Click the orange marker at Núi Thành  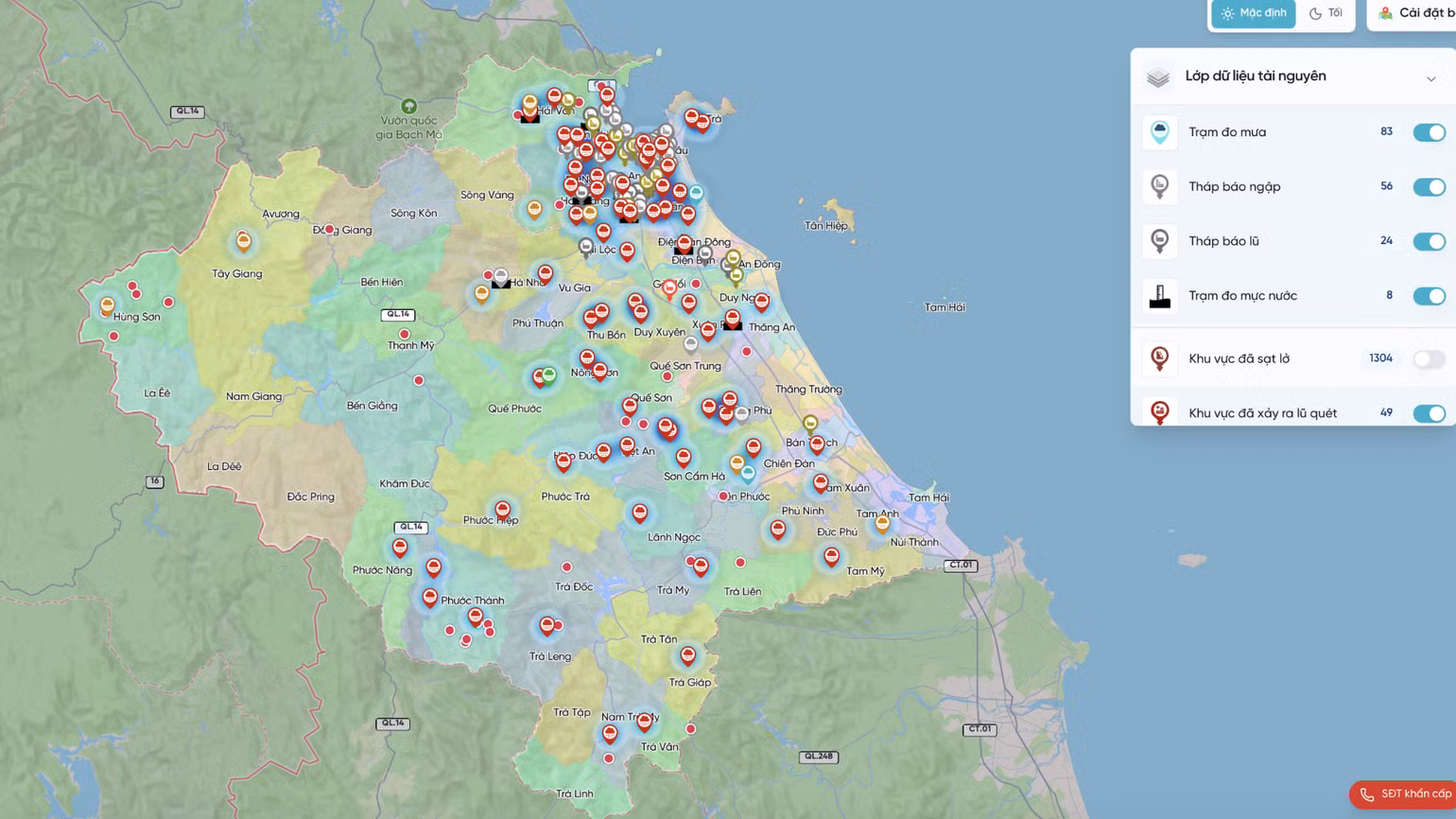882,522
